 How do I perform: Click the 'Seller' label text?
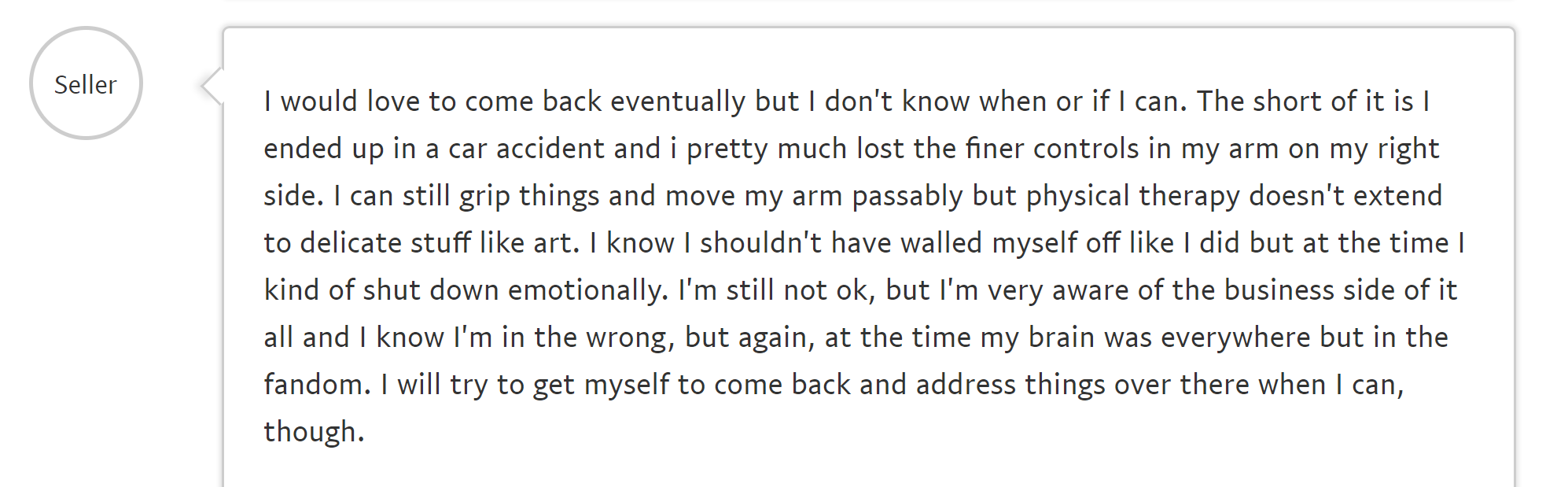[86, 85]
